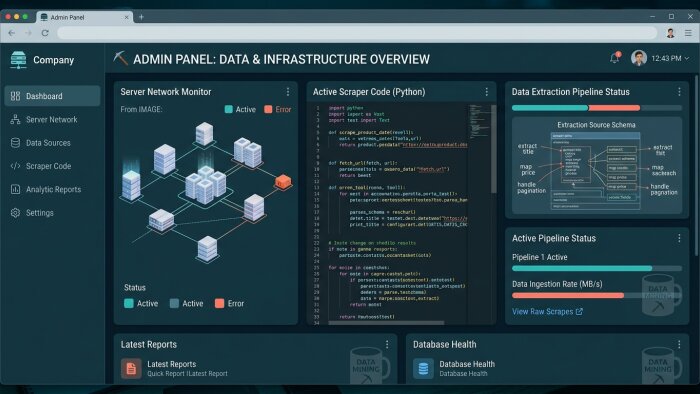Expand the 12:43 PM dropdown chevron

click(687, 58)
